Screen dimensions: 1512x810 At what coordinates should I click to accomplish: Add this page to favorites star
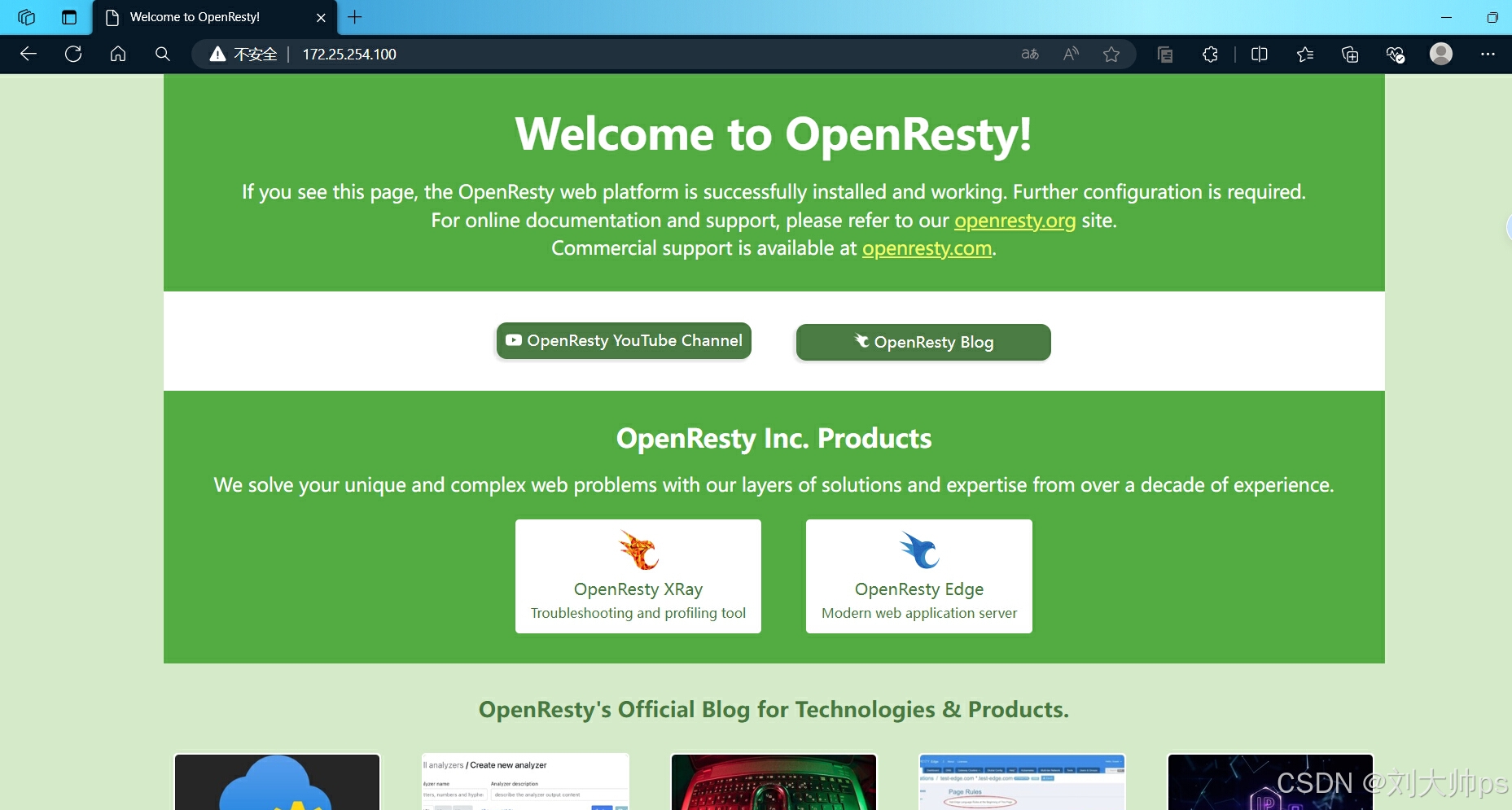tap(1111, 55)
